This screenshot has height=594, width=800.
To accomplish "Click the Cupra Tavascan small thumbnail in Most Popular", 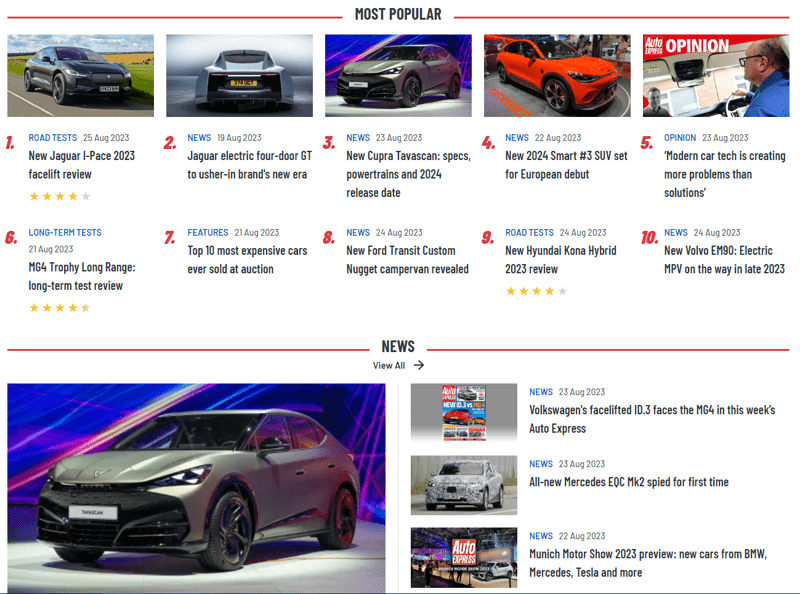I will pos(398,76).
